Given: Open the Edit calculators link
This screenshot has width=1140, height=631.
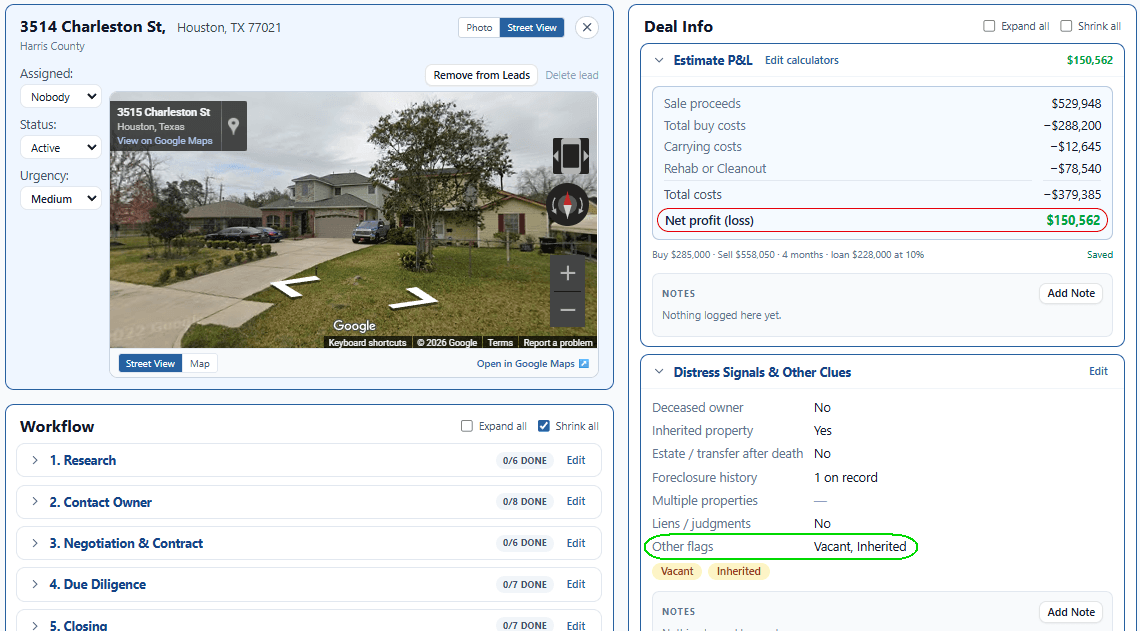Looking at the screenshot, I should point(802,60).
